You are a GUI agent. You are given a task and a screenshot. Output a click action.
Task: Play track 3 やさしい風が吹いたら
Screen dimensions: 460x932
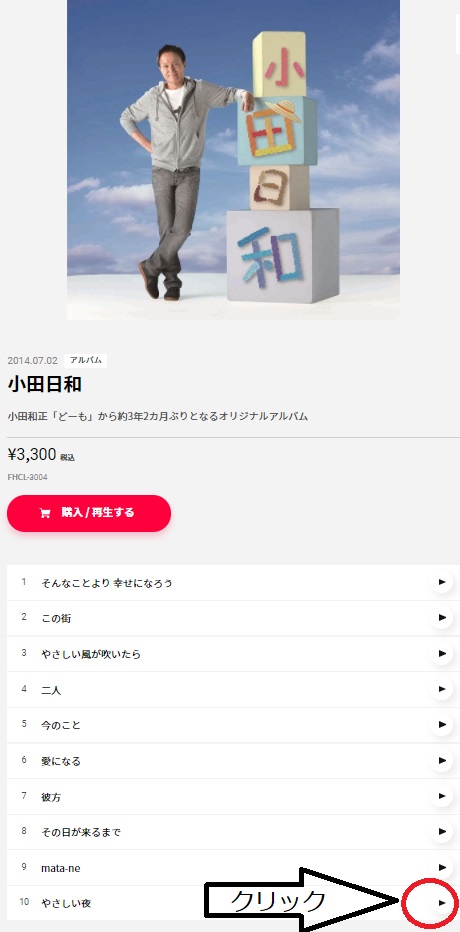point(441,653)
